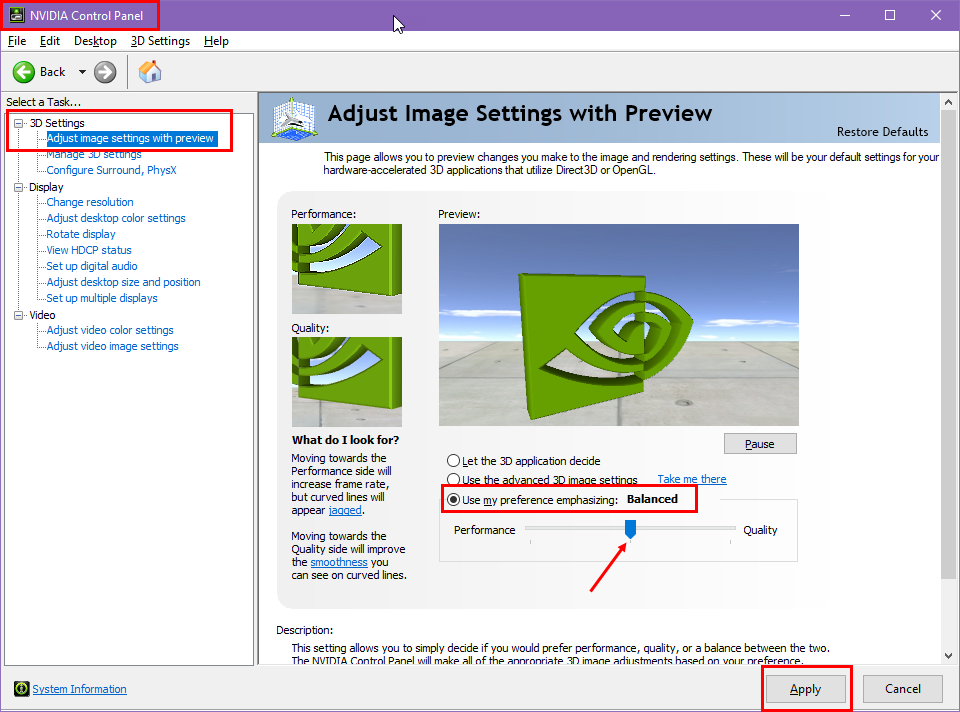Select Adjust image settings with preview
This screenshot has width=960, height=712.
[130, 138]
